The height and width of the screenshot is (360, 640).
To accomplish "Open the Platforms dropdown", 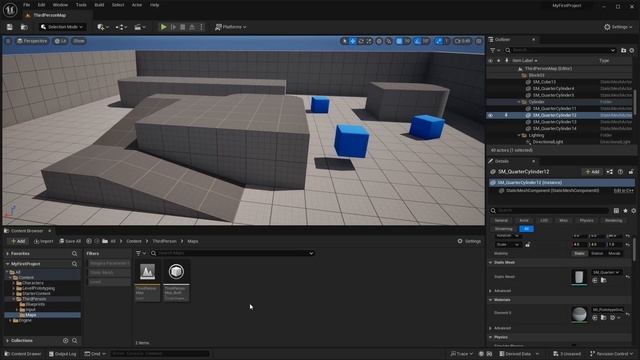I will pos(231,27).
